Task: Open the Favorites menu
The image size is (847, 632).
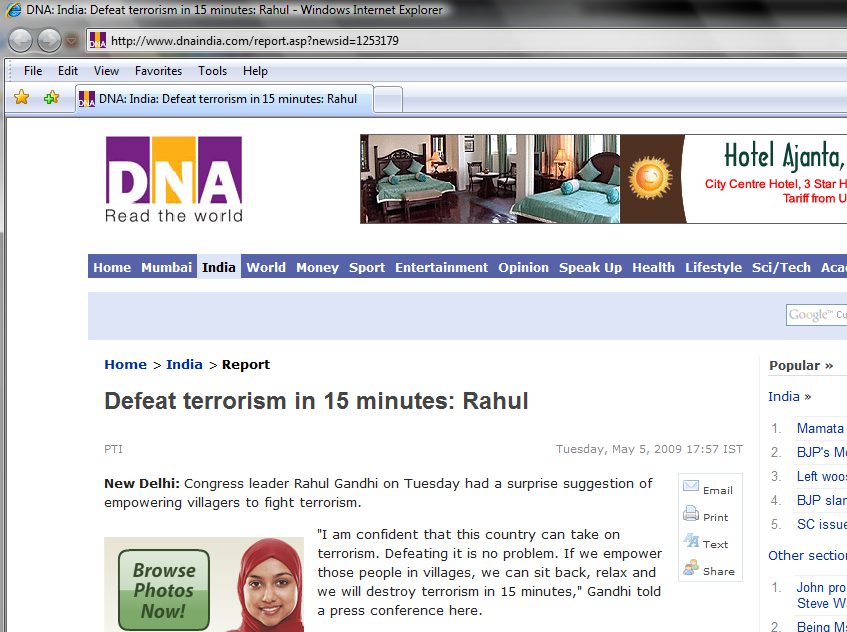Action: [x=158, y=71]
